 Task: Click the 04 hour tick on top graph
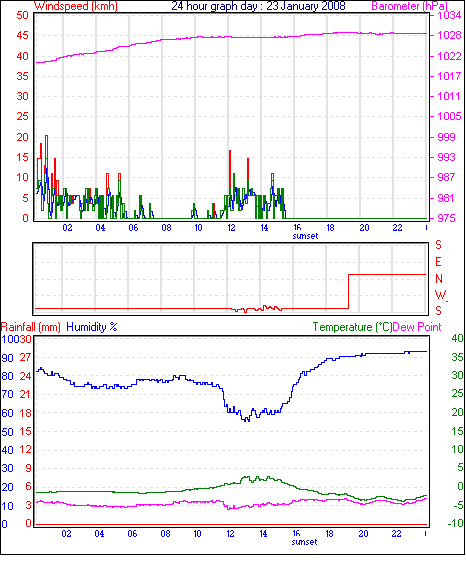pos(100,228)
